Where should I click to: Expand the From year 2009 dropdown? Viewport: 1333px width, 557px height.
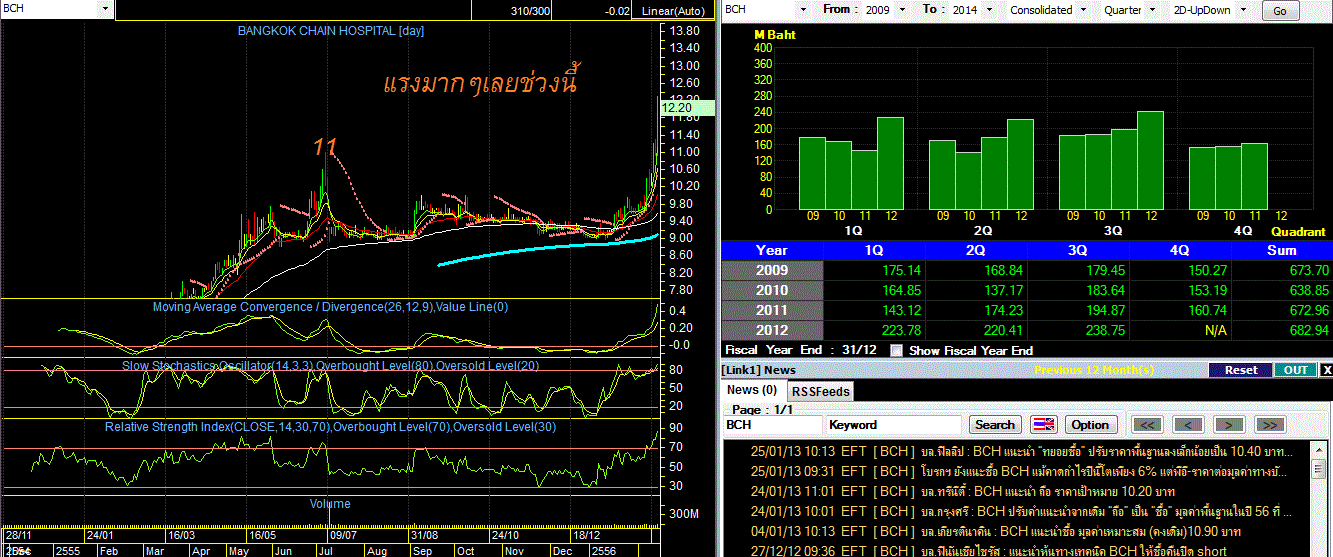(x=902, y=10)
